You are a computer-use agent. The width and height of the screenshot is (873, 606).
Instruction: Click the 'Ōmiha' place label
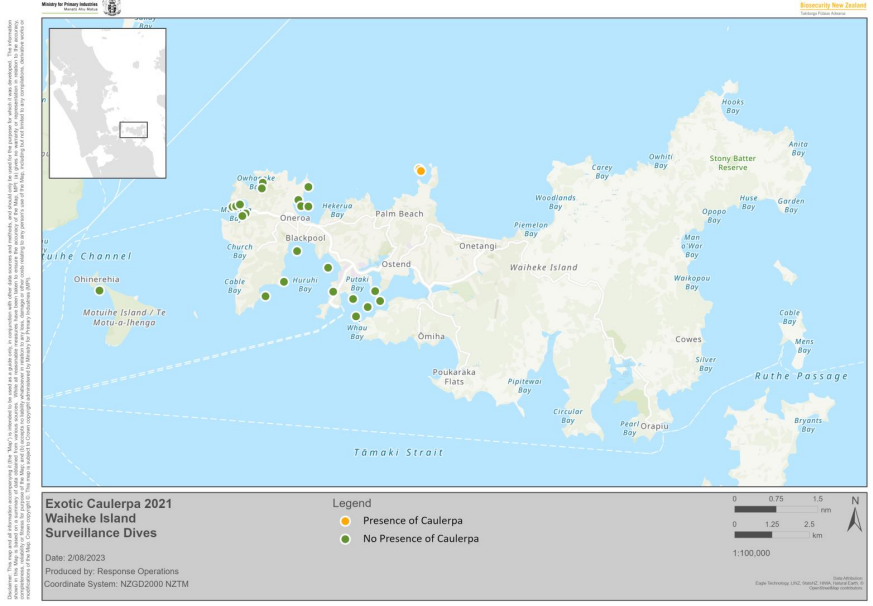tap(431, 336)
